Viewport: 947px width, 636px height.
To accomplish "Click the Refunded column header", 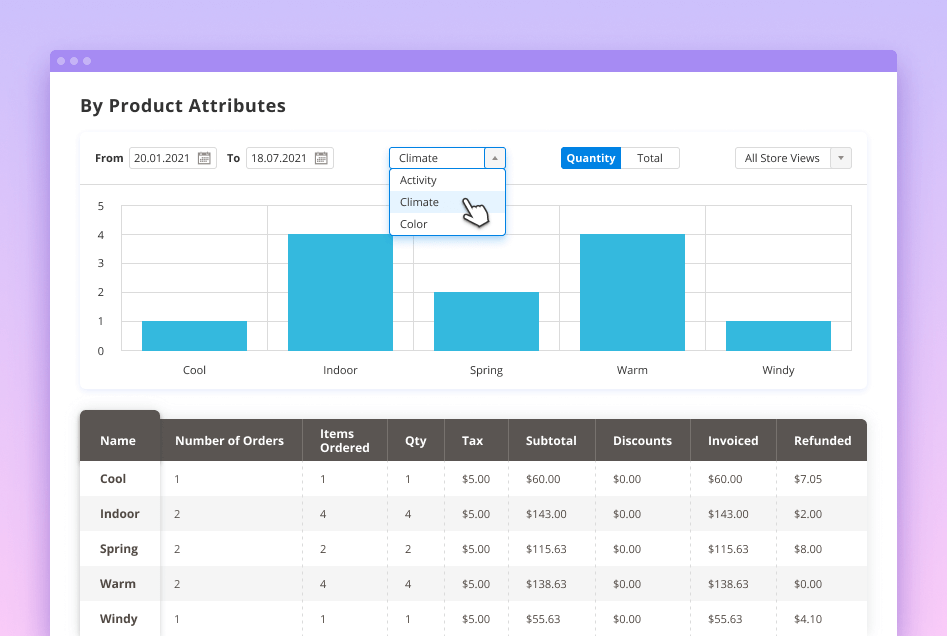I will coord(822,440).
